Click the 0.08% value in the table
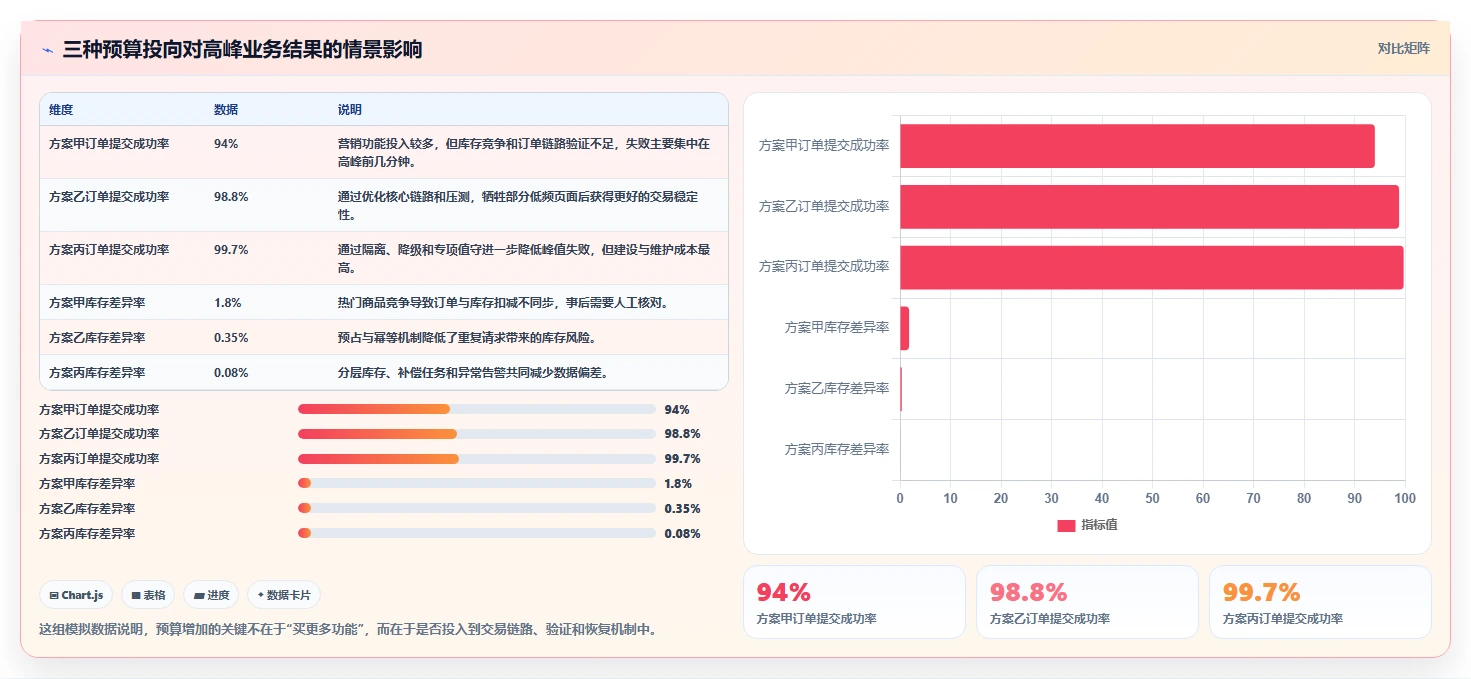1471x679 pixels. [231, 372]
